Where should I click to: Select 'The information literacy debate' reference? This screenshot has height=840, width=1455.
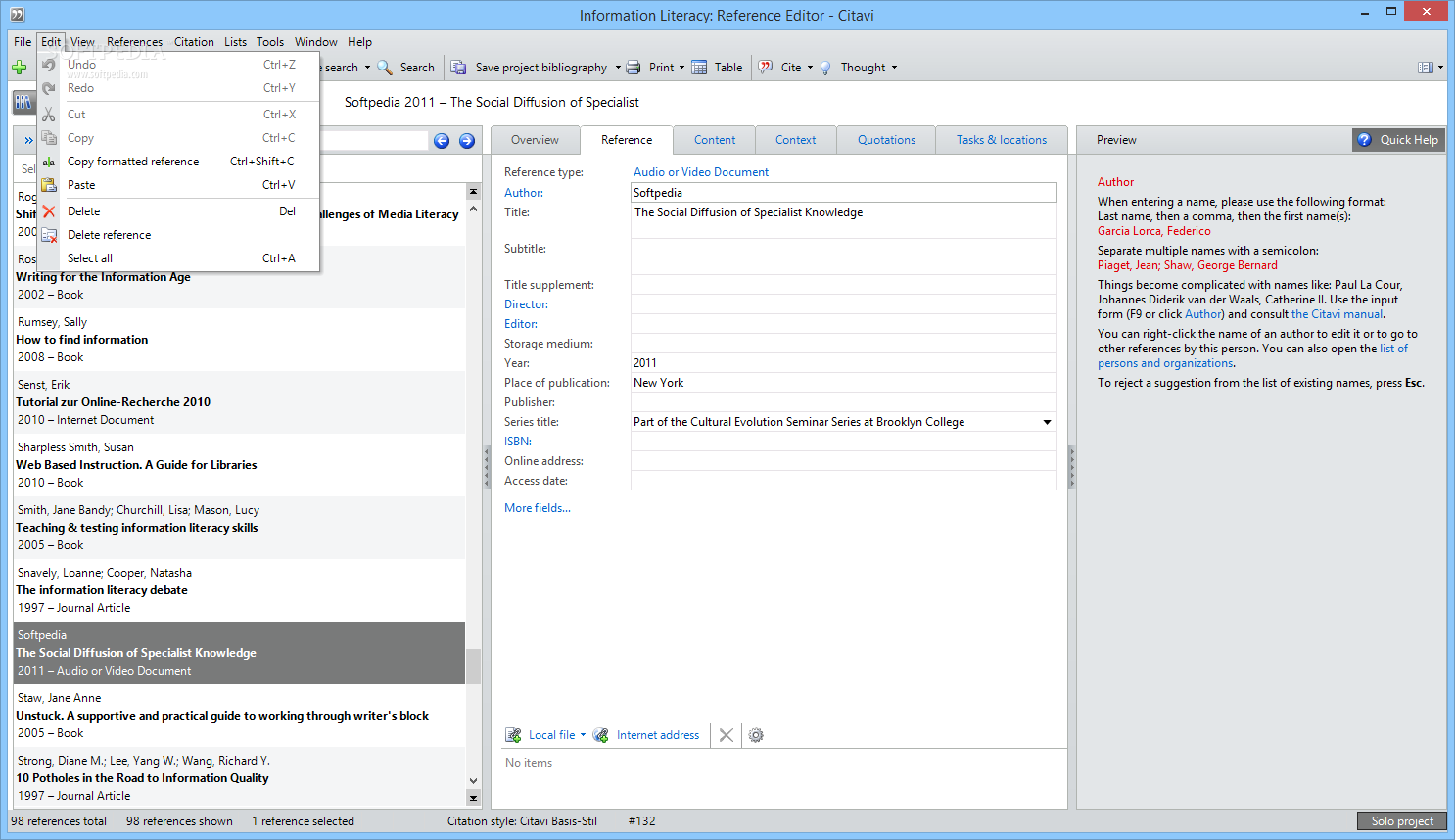239,590
